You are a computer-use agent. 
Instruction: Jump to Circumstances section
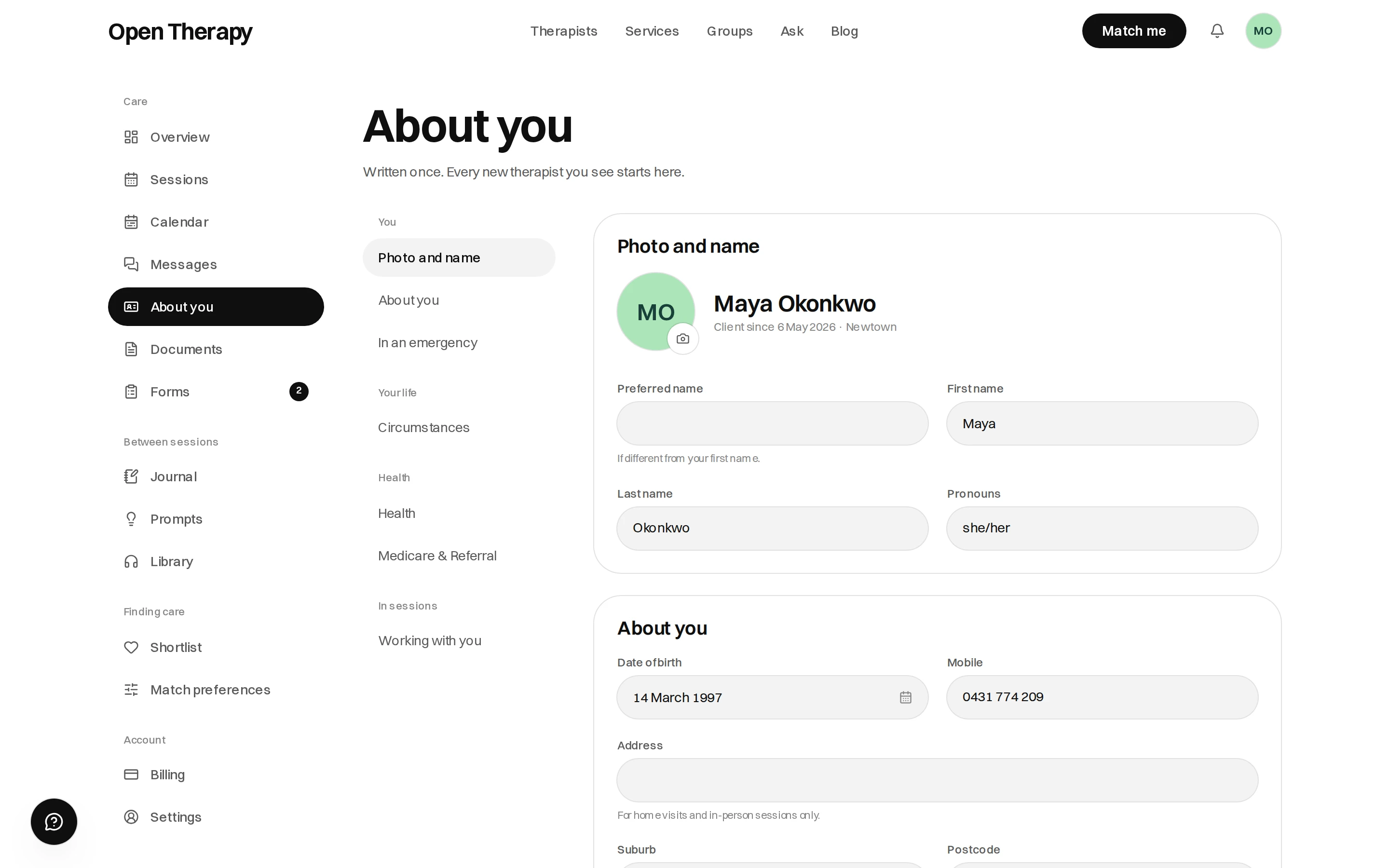click(423, 428)
